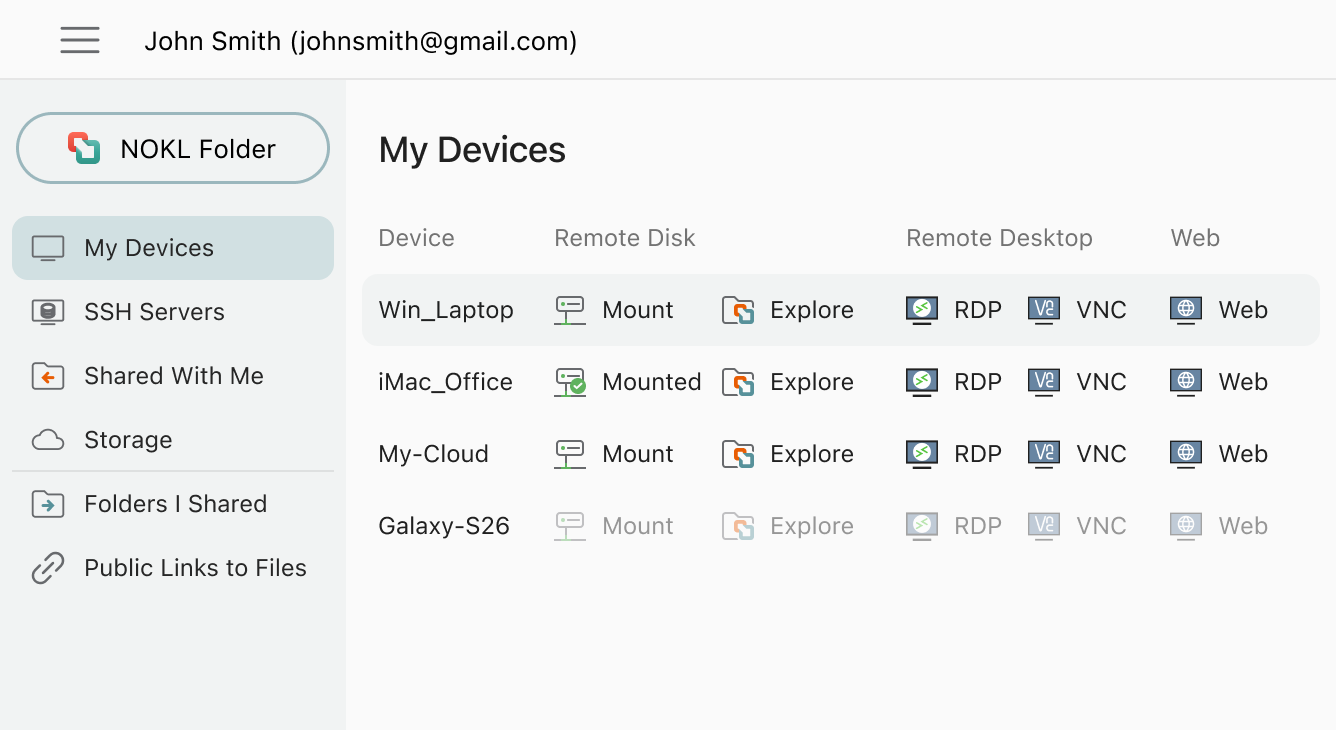Screen dimensions: 1336x730
Task: Click the Folders I Shared icon
Action: pyautogui.click(x=48, y=504)
